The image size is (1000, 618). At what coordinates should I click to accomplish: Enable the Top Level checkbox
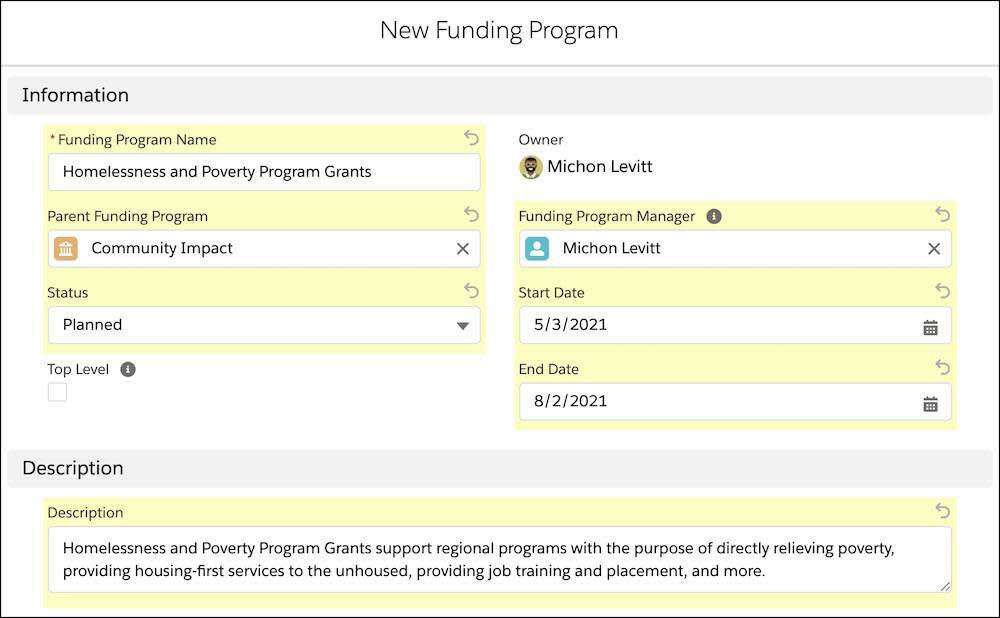[57, 392]
